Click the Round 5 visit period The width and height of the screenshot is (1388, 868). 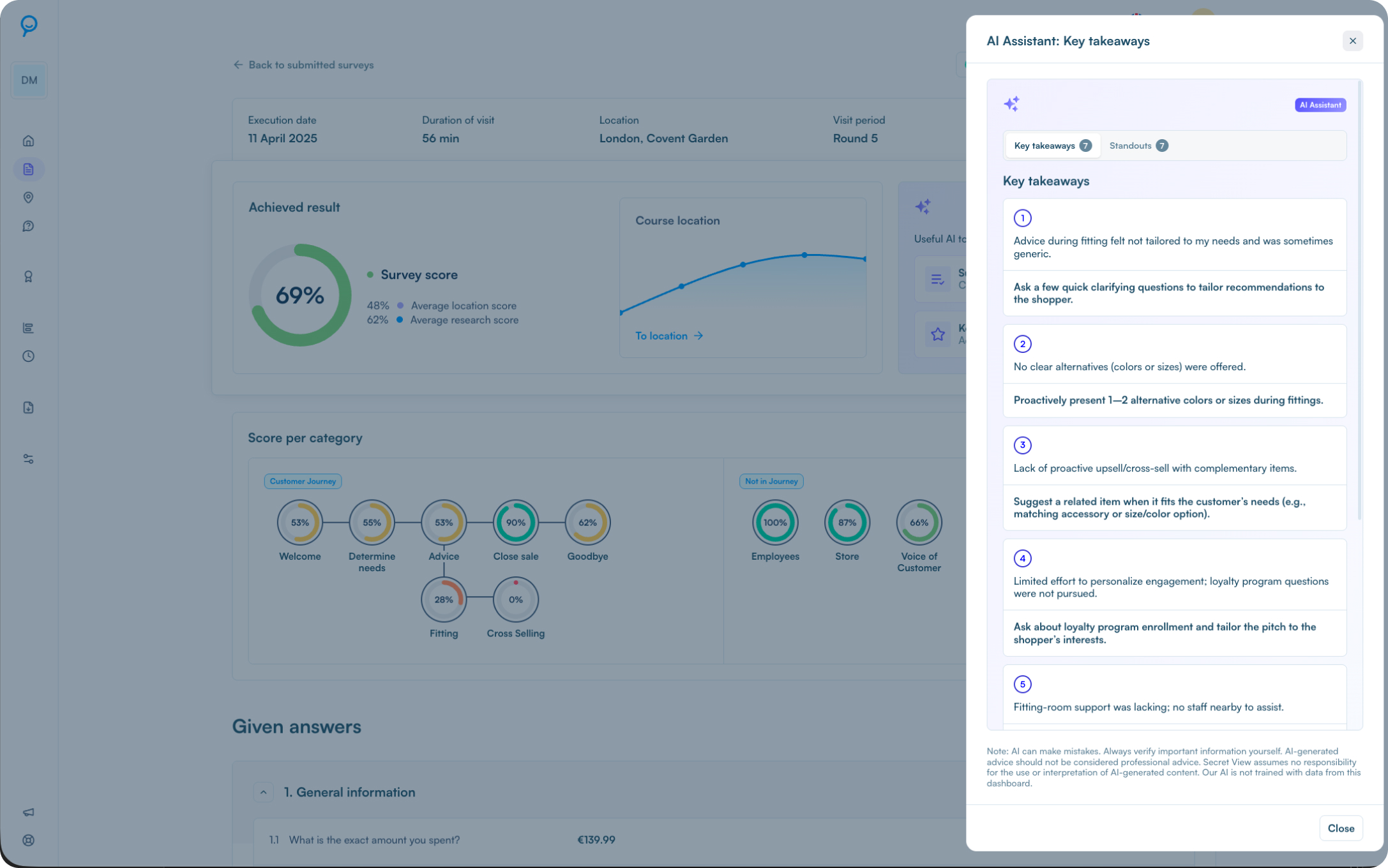click(855, 138)
